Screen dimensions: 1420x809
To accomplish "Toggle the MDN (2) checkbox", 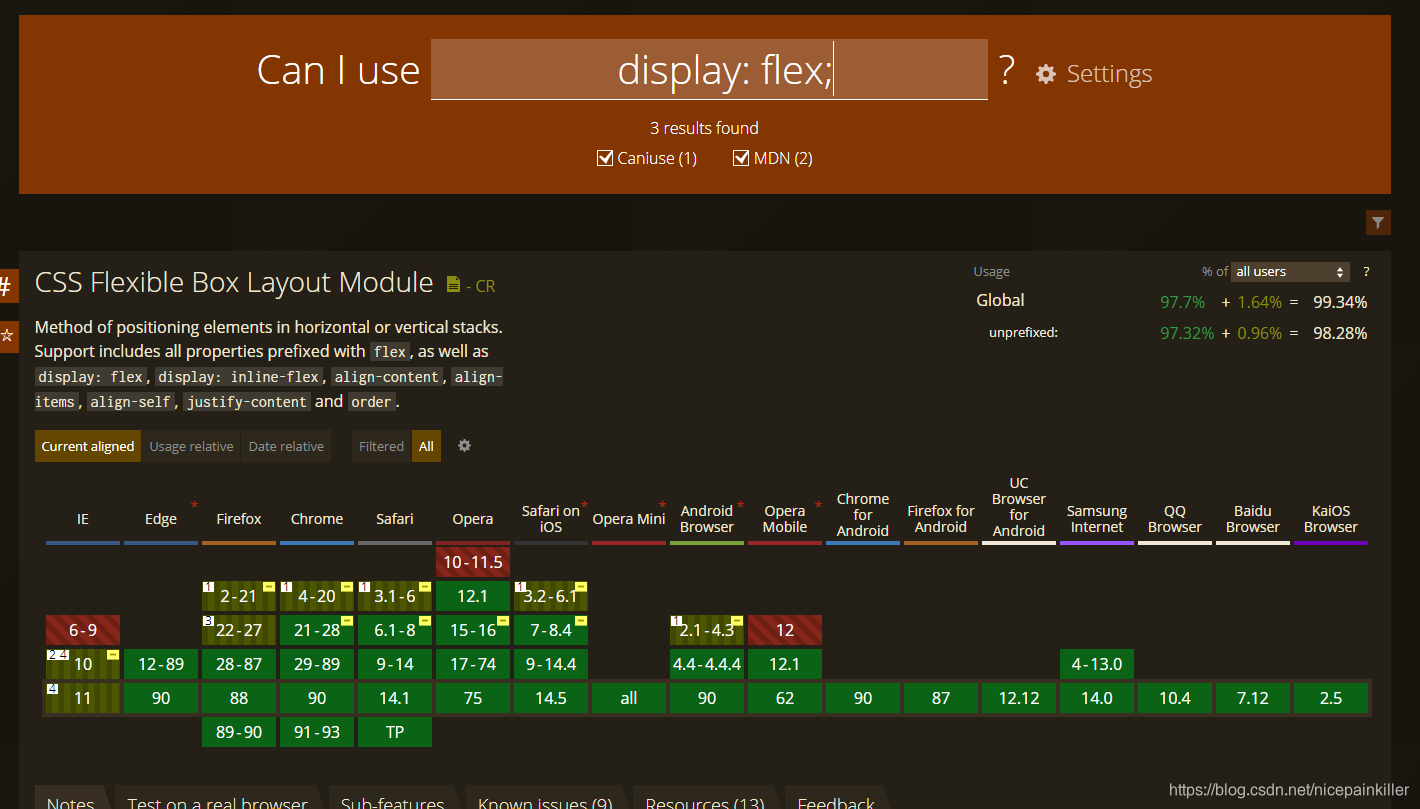I will [741, 158].
